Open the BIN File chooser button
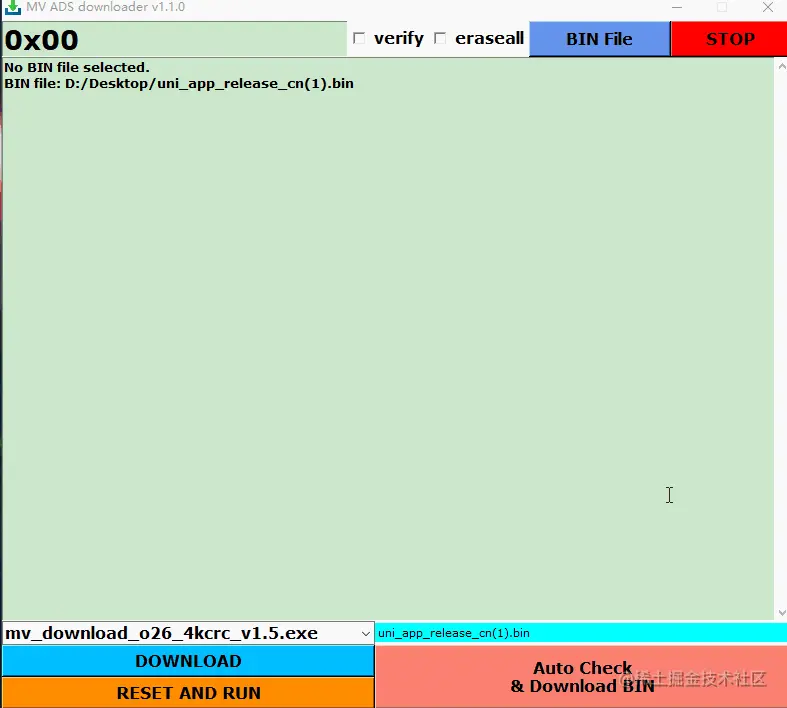Image resolution: width=787 pixels, height=708 pixels. (x=599, y=39)
